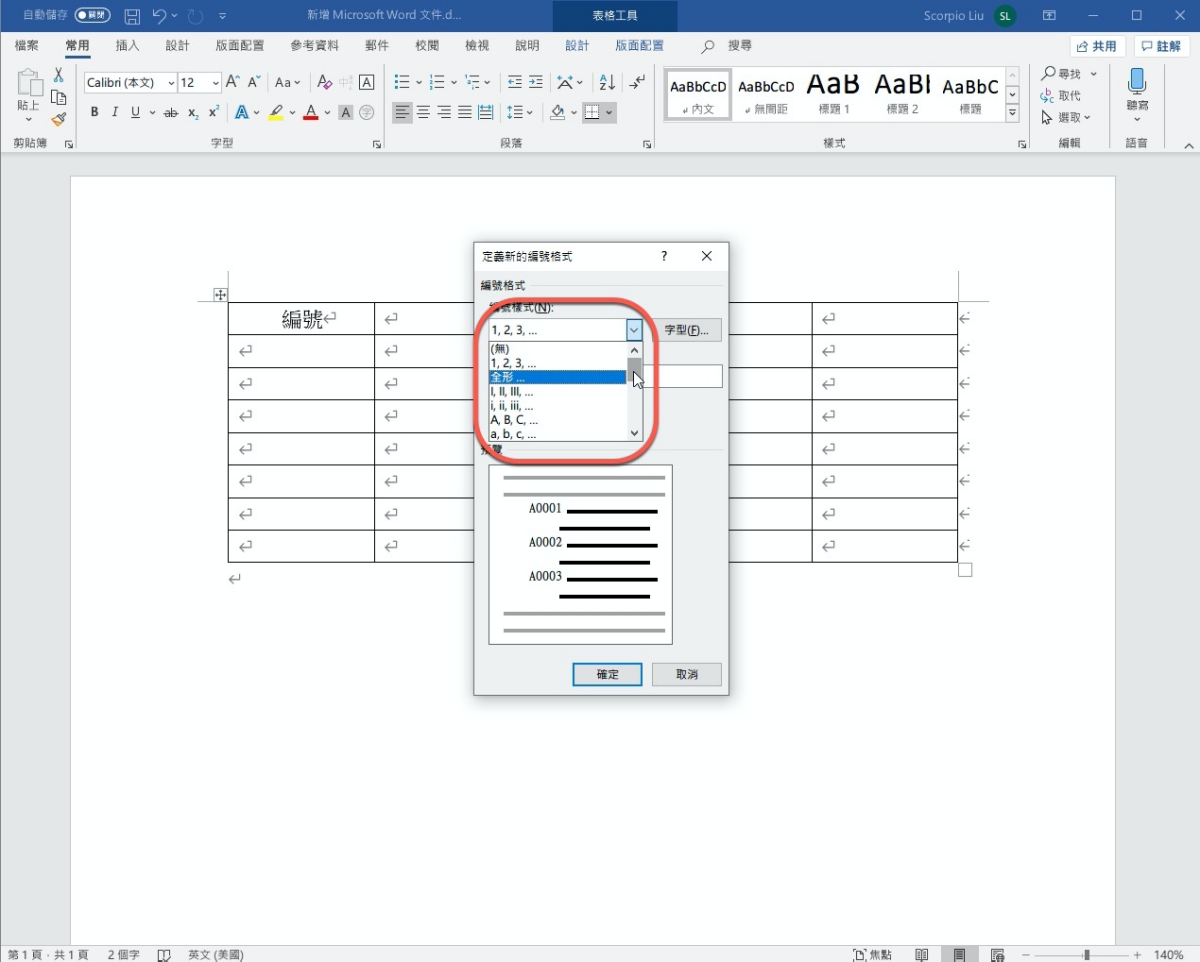Click the Italic formatting icon

115,112
